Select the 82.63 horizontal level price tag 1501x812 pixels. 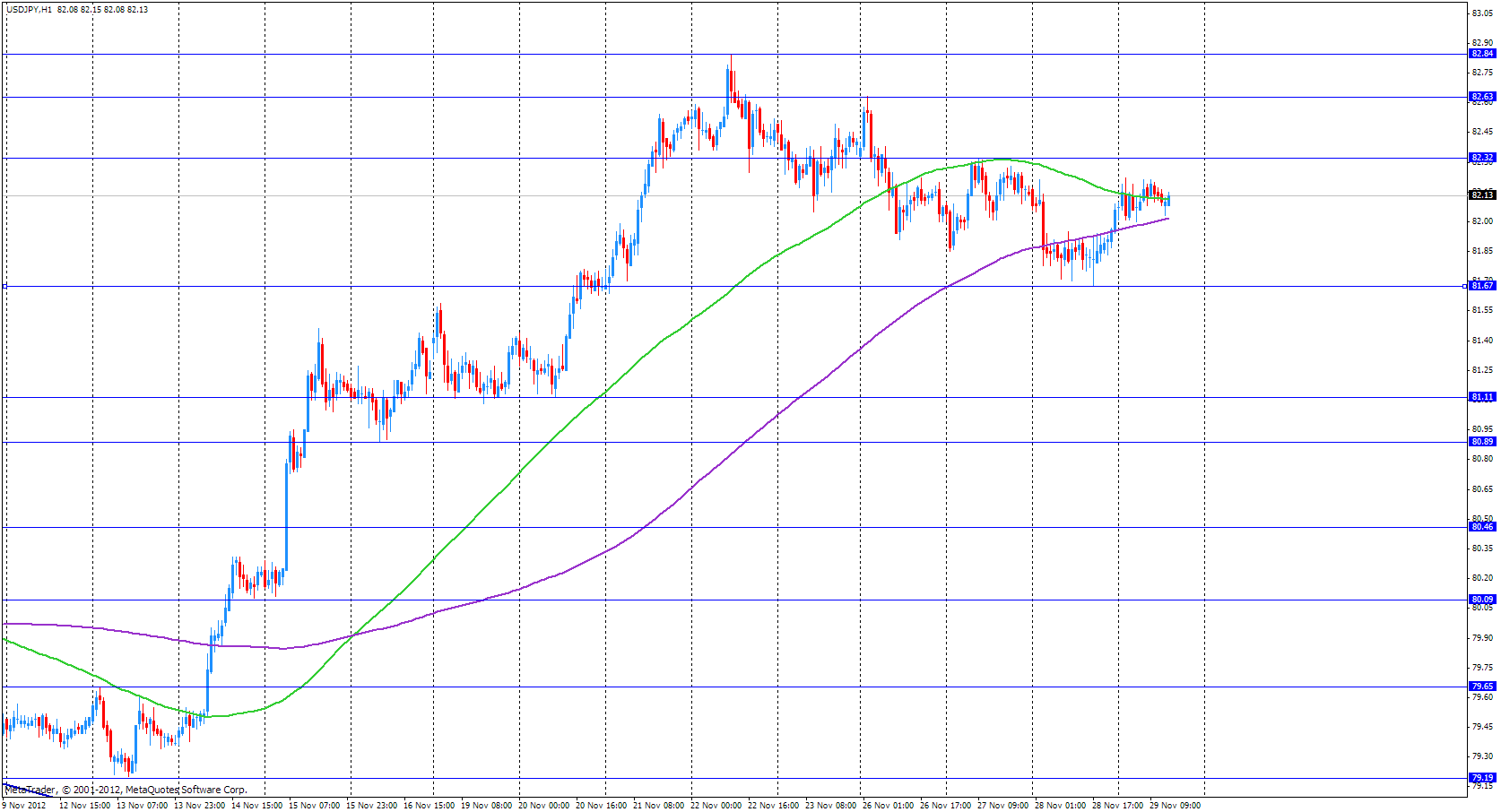click(x=1482, y=97)
